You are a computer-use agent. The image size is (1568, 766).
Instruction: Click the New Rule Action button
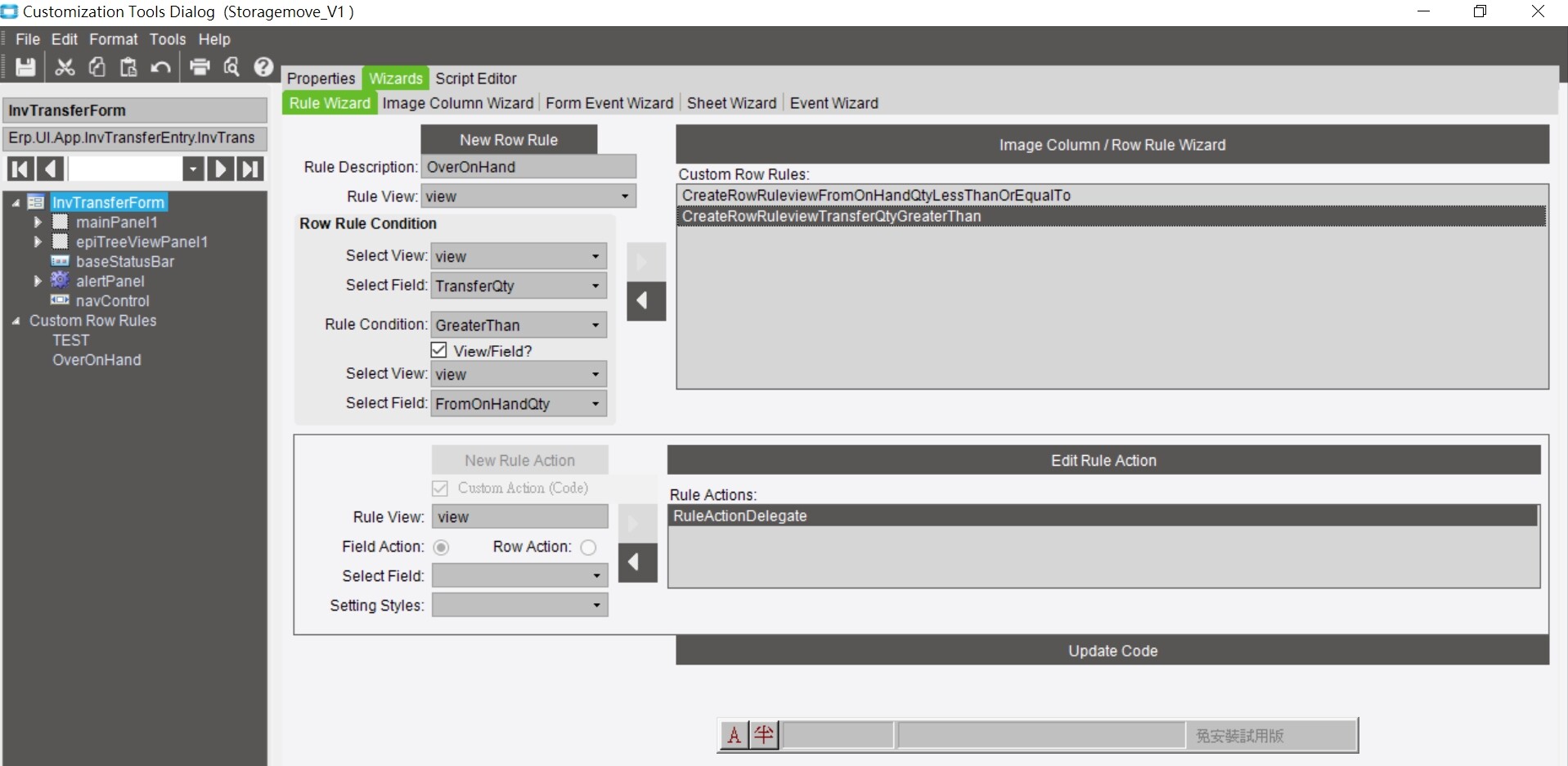520,460
